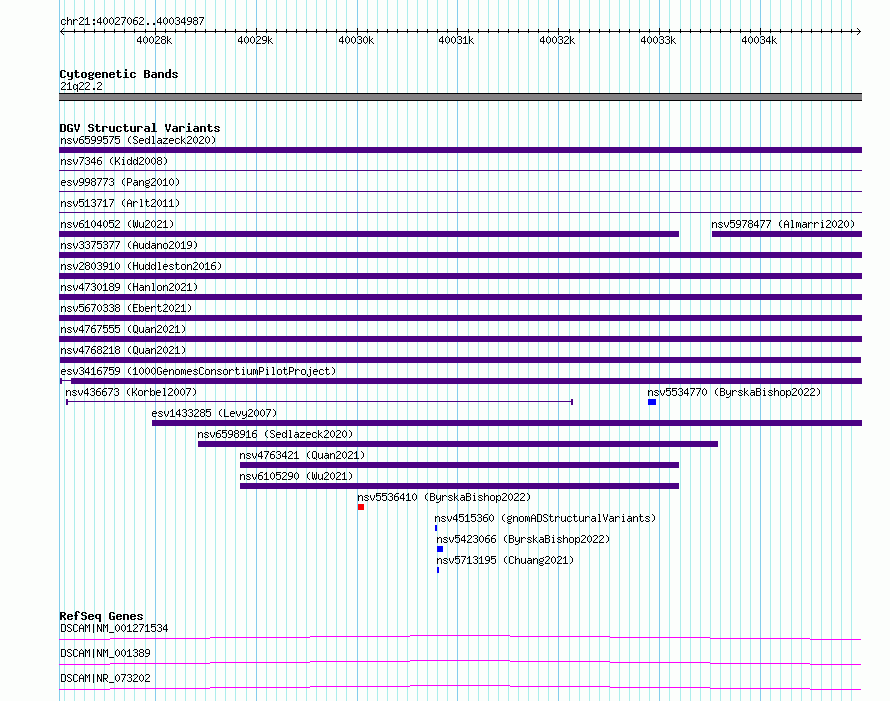
Task: Click the nsv6599575 (Sedlazeck2020) variant label
Action: (x=138, y=140)
